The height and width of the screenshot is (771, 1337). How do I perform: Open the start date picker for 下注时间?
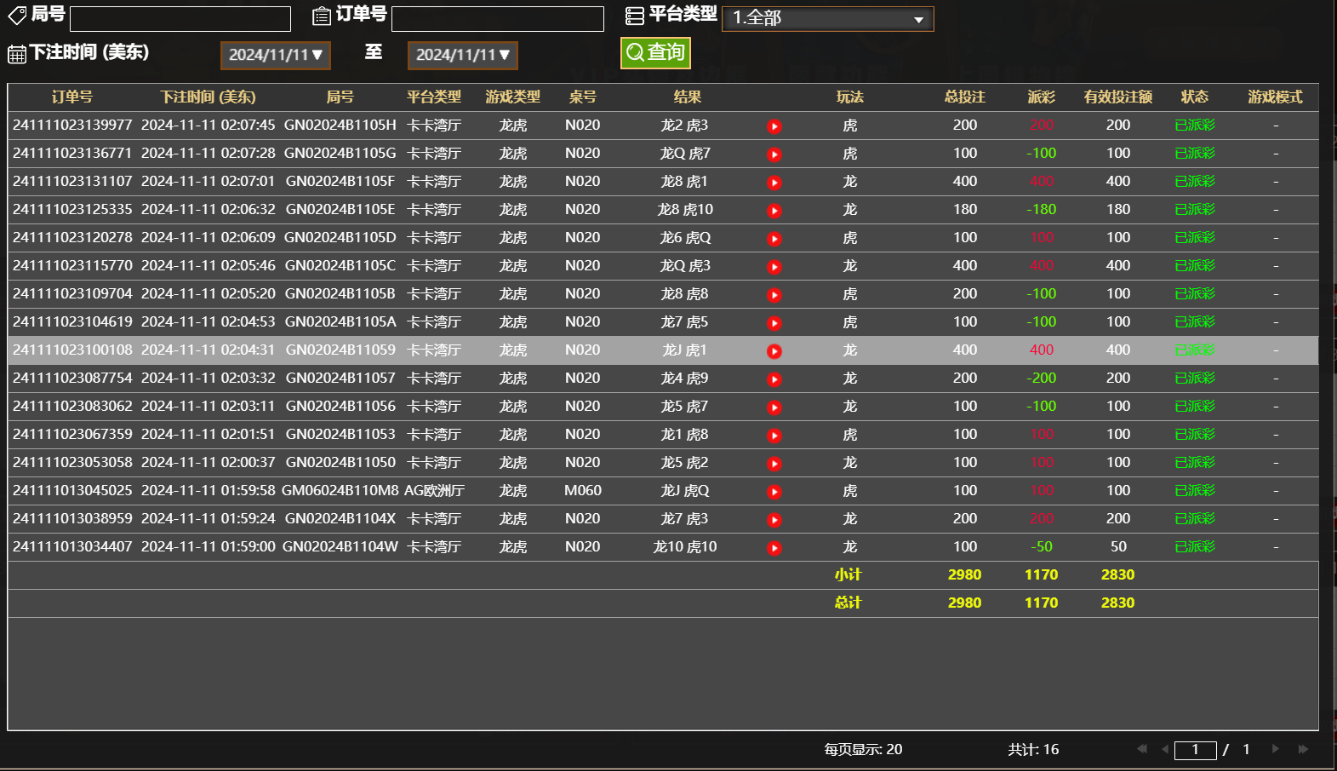[x=275, y=55]
